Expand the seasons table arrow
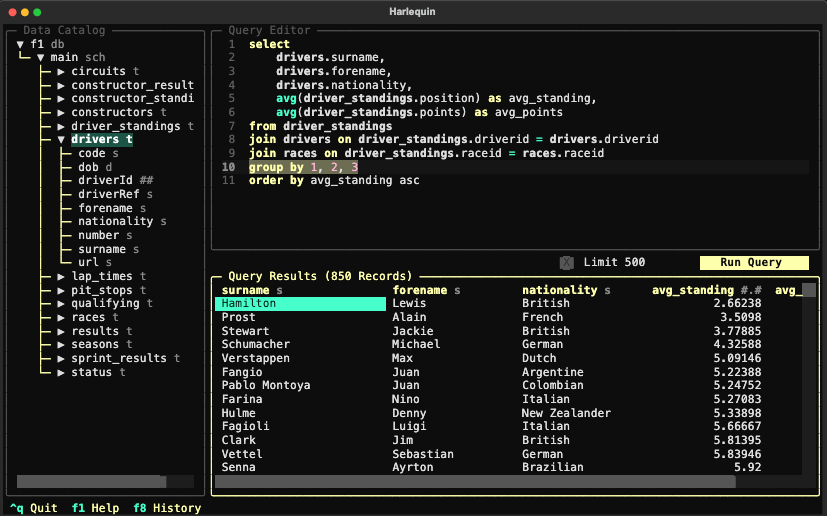This screenshot has height=516, width=827. click(61, 345)
